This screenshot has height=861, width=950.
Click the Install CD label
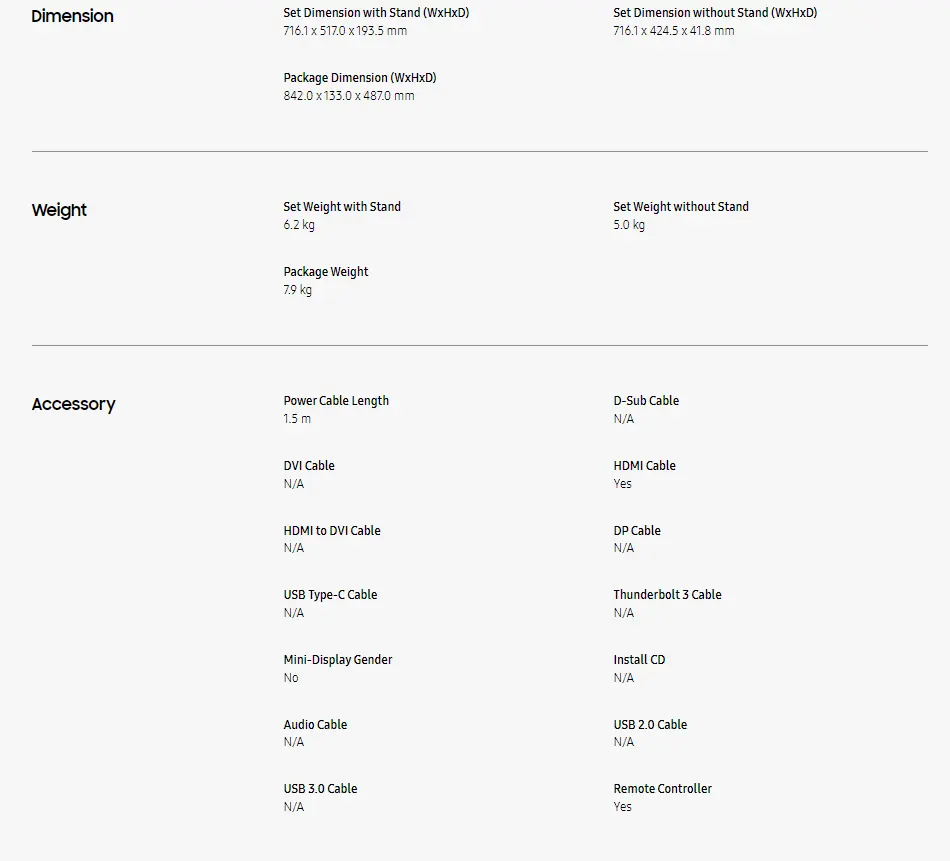click(x=638, y=660)
